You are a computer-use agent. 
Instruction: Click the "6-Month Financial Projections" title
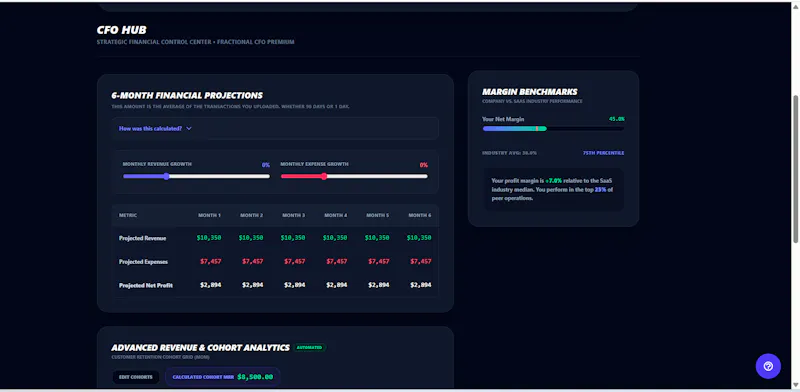[x=187, y=95]
